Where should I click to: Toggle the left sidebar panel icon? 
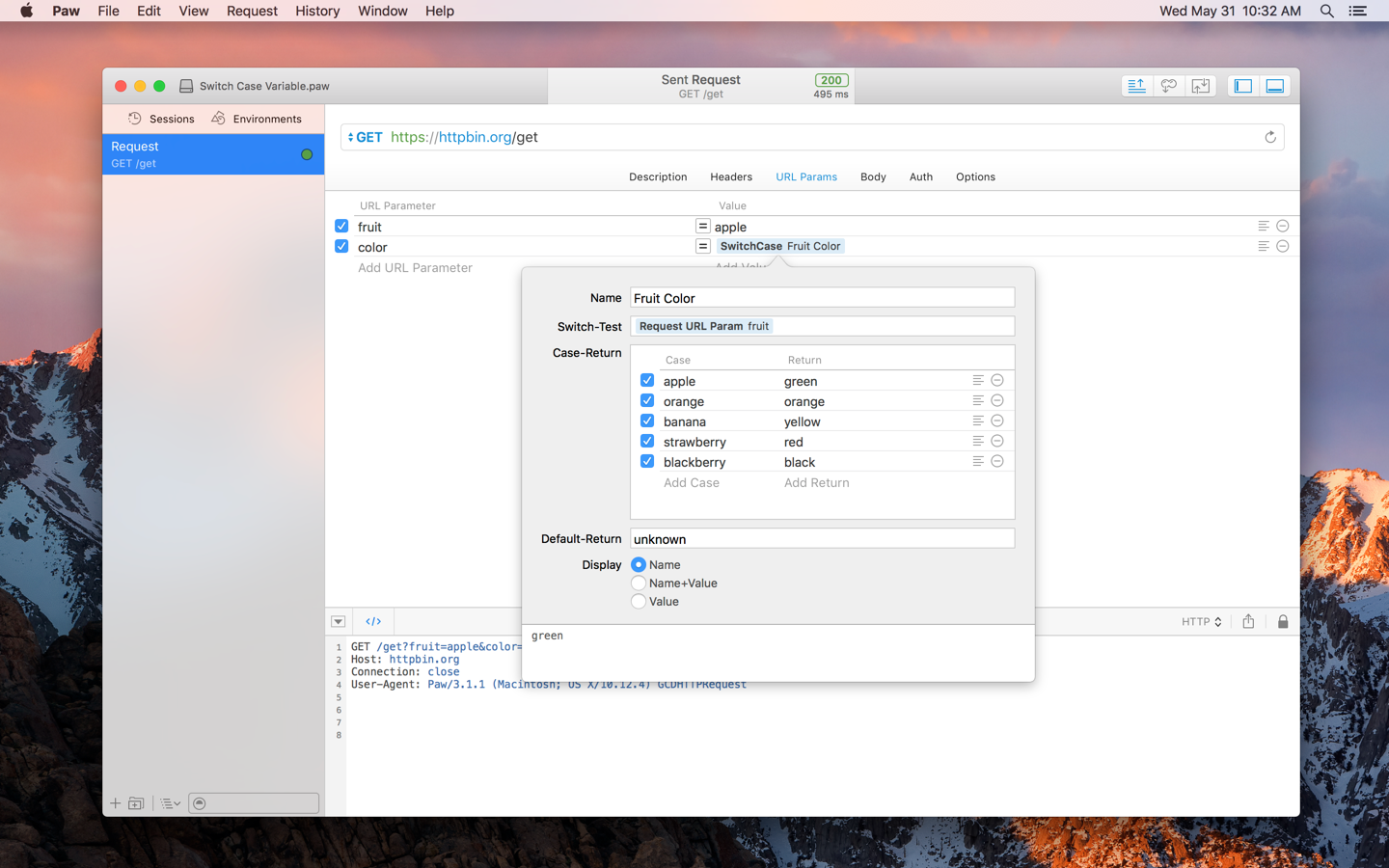(1242, 86)
